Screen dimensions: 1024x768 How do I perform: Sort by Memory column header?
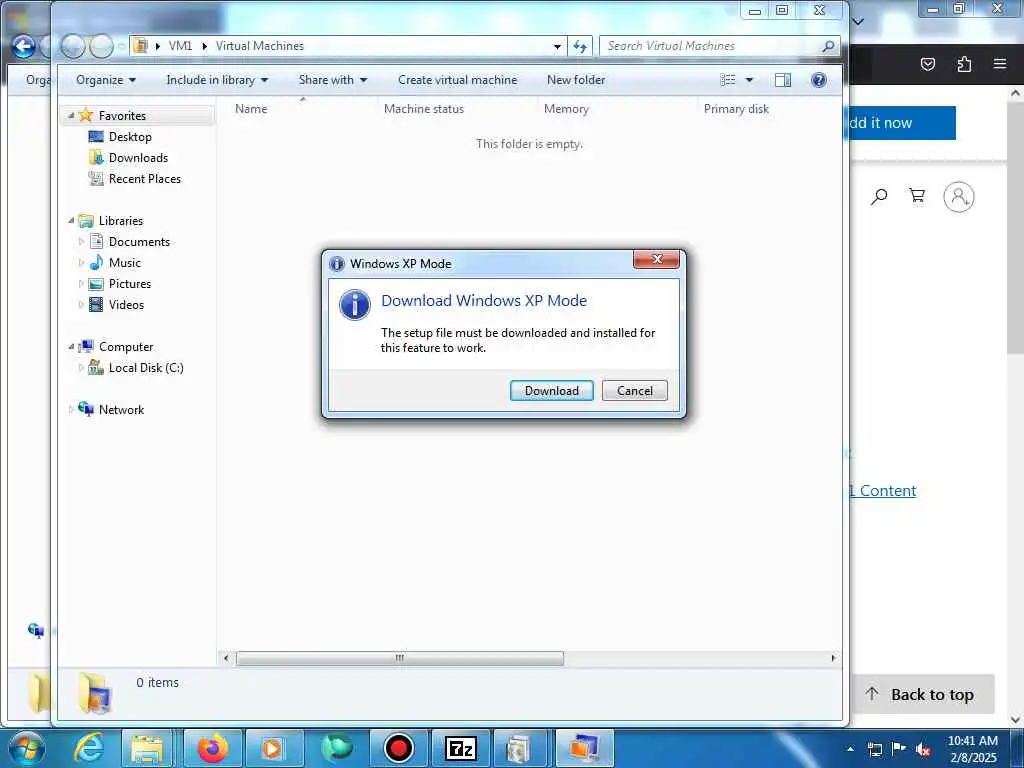566,109
